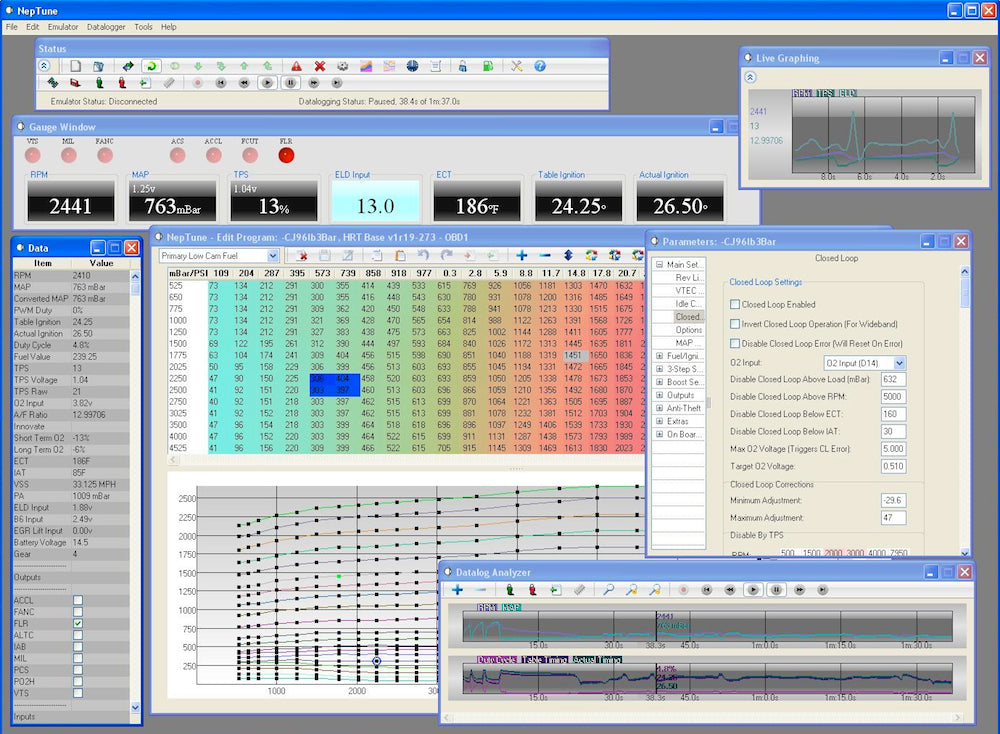Select Options in the Parameters tree list
The image size is (1000, 734).
tap(689, 330)
